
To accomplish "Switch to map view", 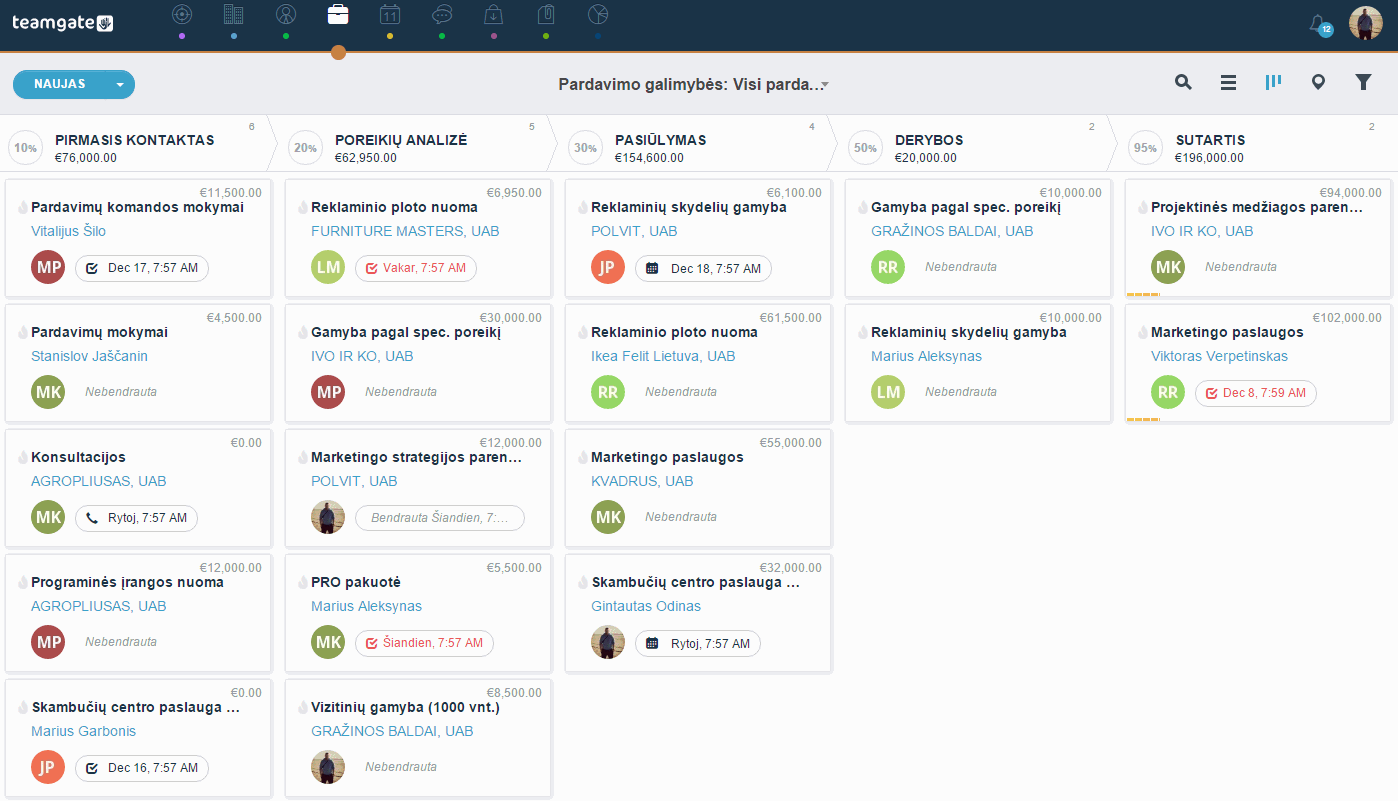I will 1318,83.
